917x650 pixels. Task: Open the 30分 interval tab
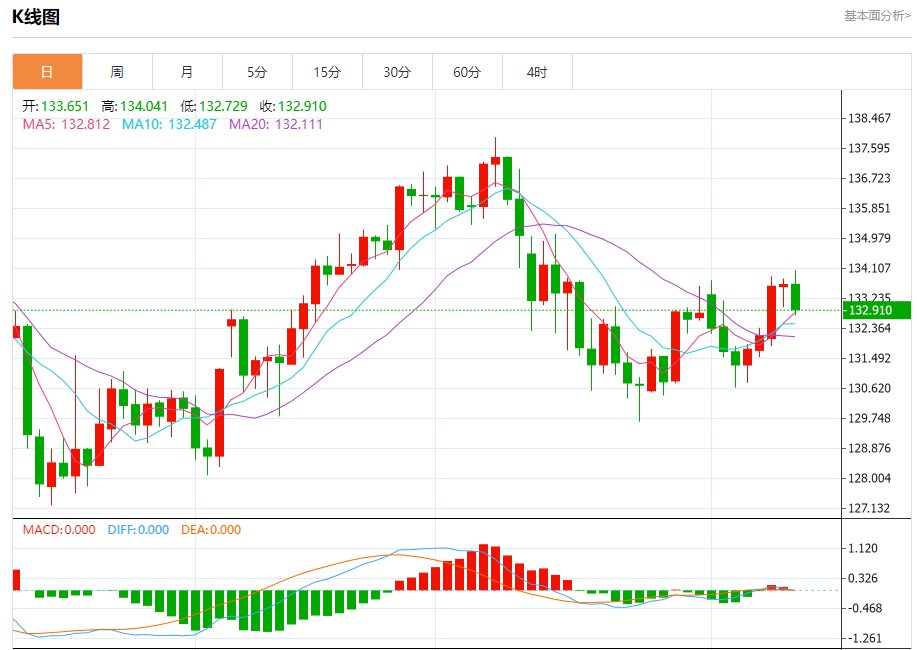(397, 72)
